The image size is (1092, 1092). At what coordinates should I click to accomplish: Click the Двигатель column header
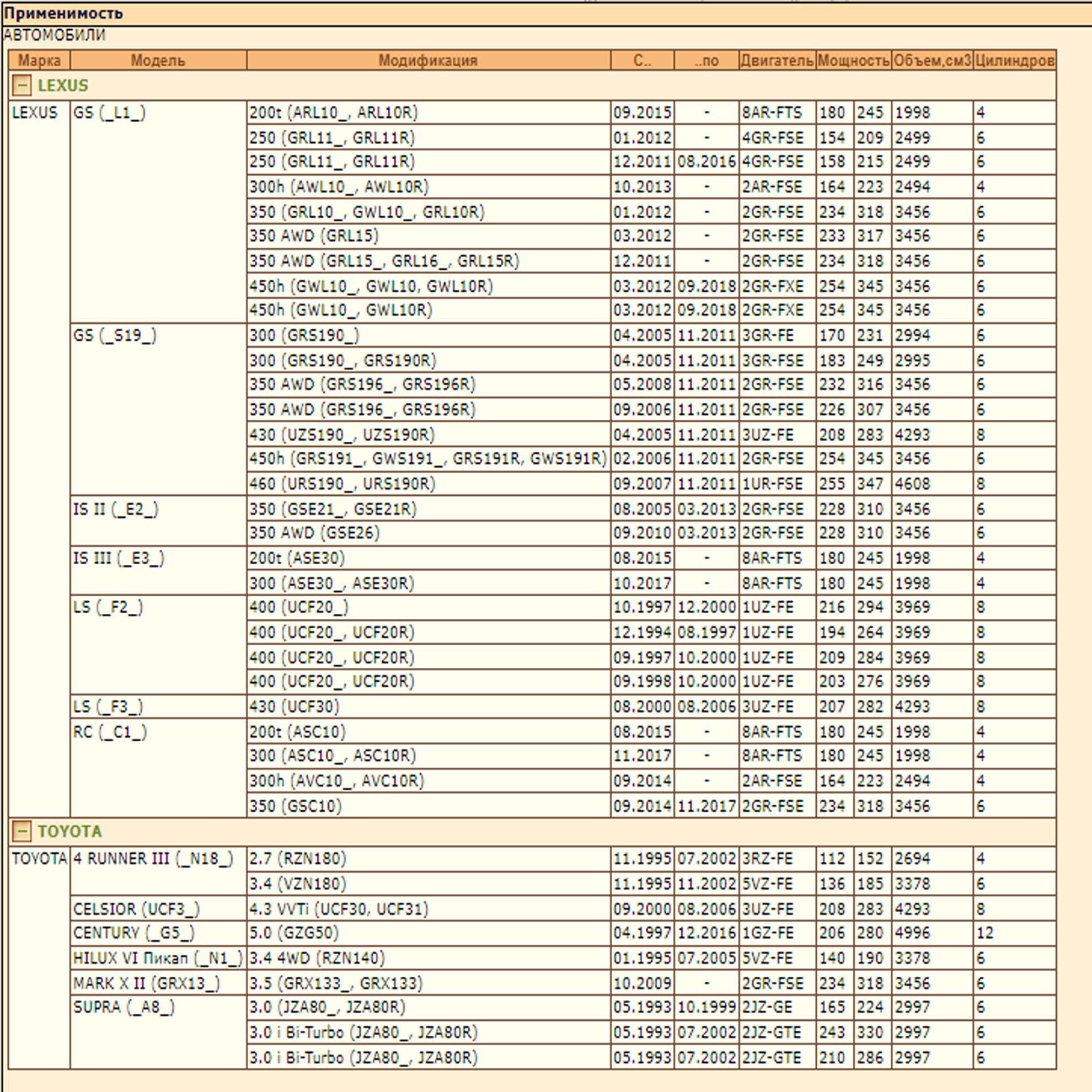pyautogui.click(x=777, y=61)
